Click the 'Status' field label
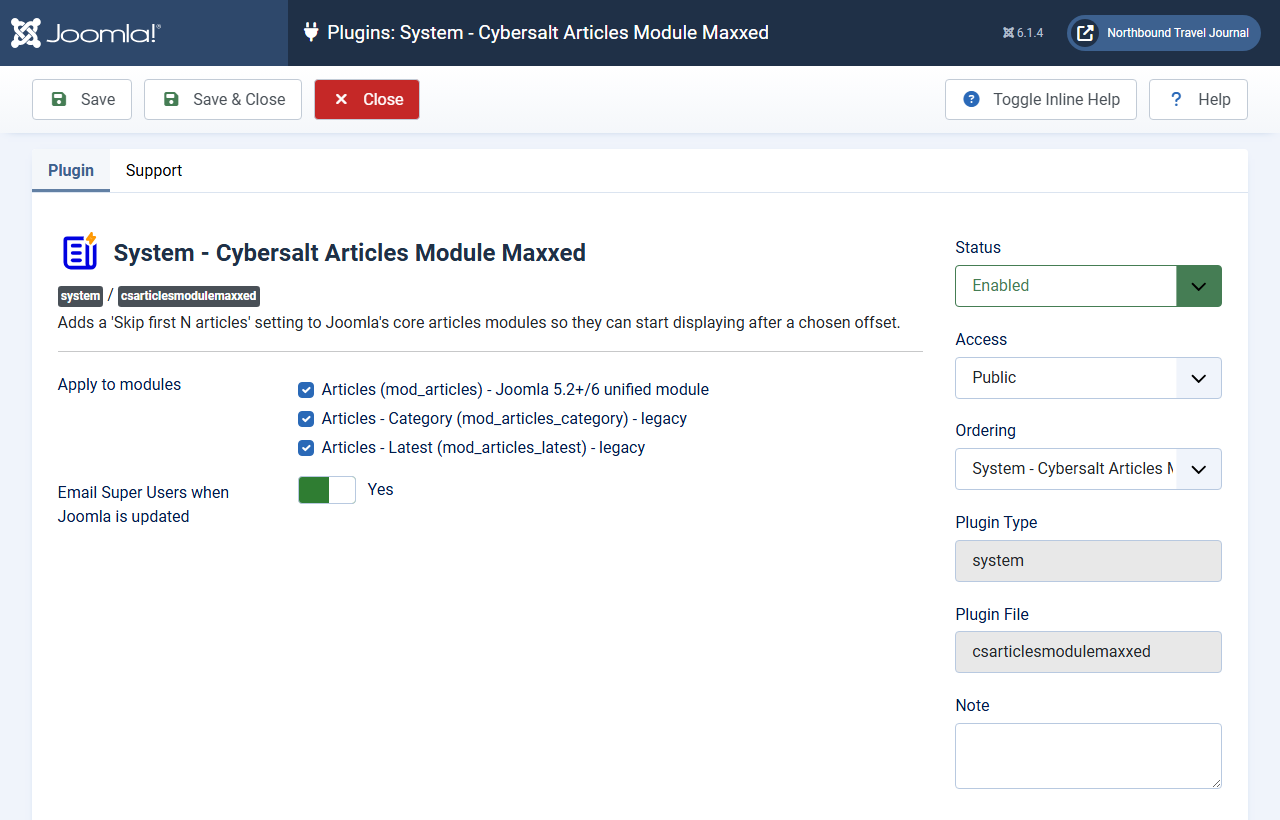The height and width of the screenshot is (820, 1280). coord(978,248)
